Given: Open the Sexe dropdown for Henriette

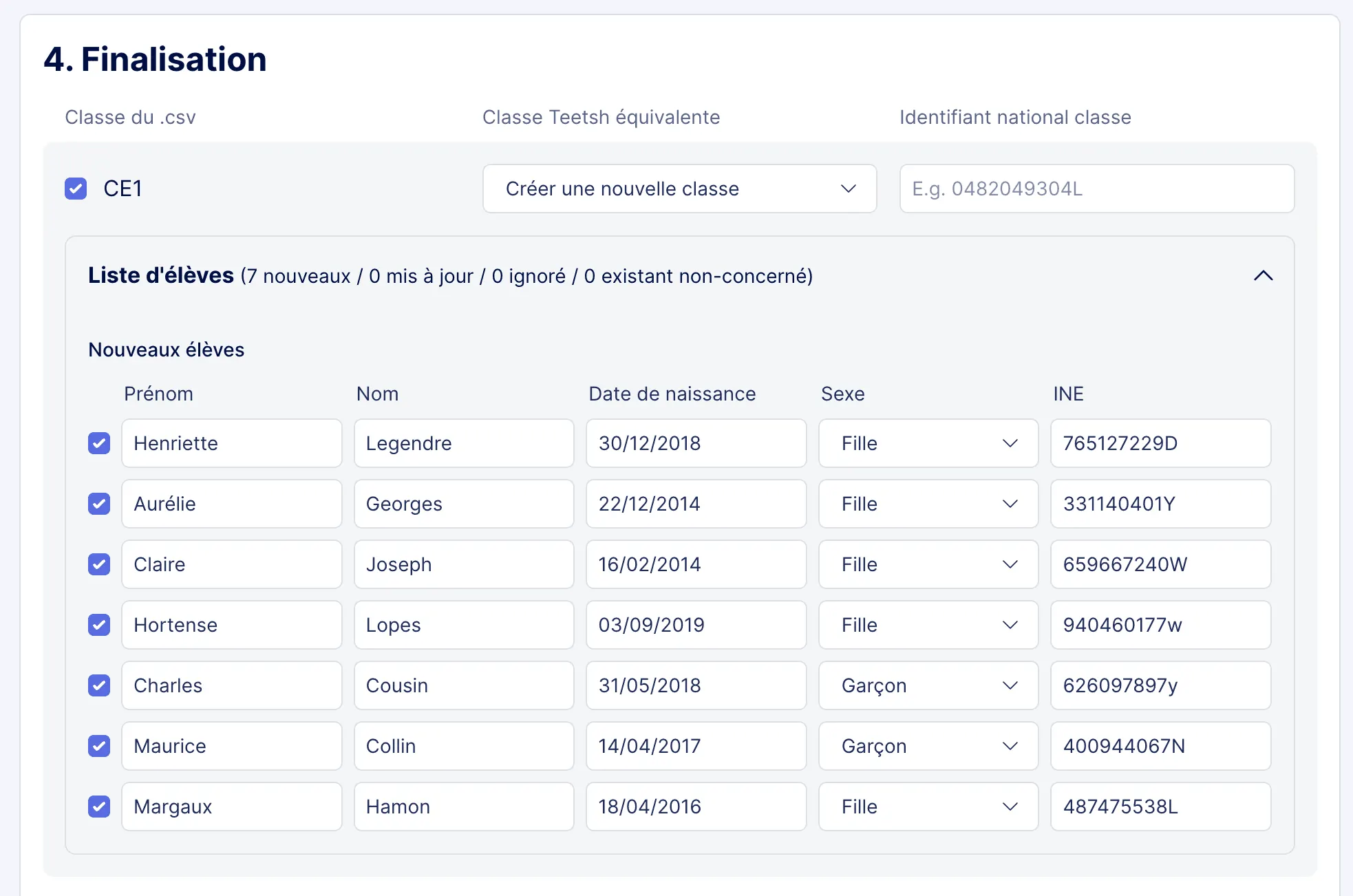Looking at the screenshot, I should point(928,443).
